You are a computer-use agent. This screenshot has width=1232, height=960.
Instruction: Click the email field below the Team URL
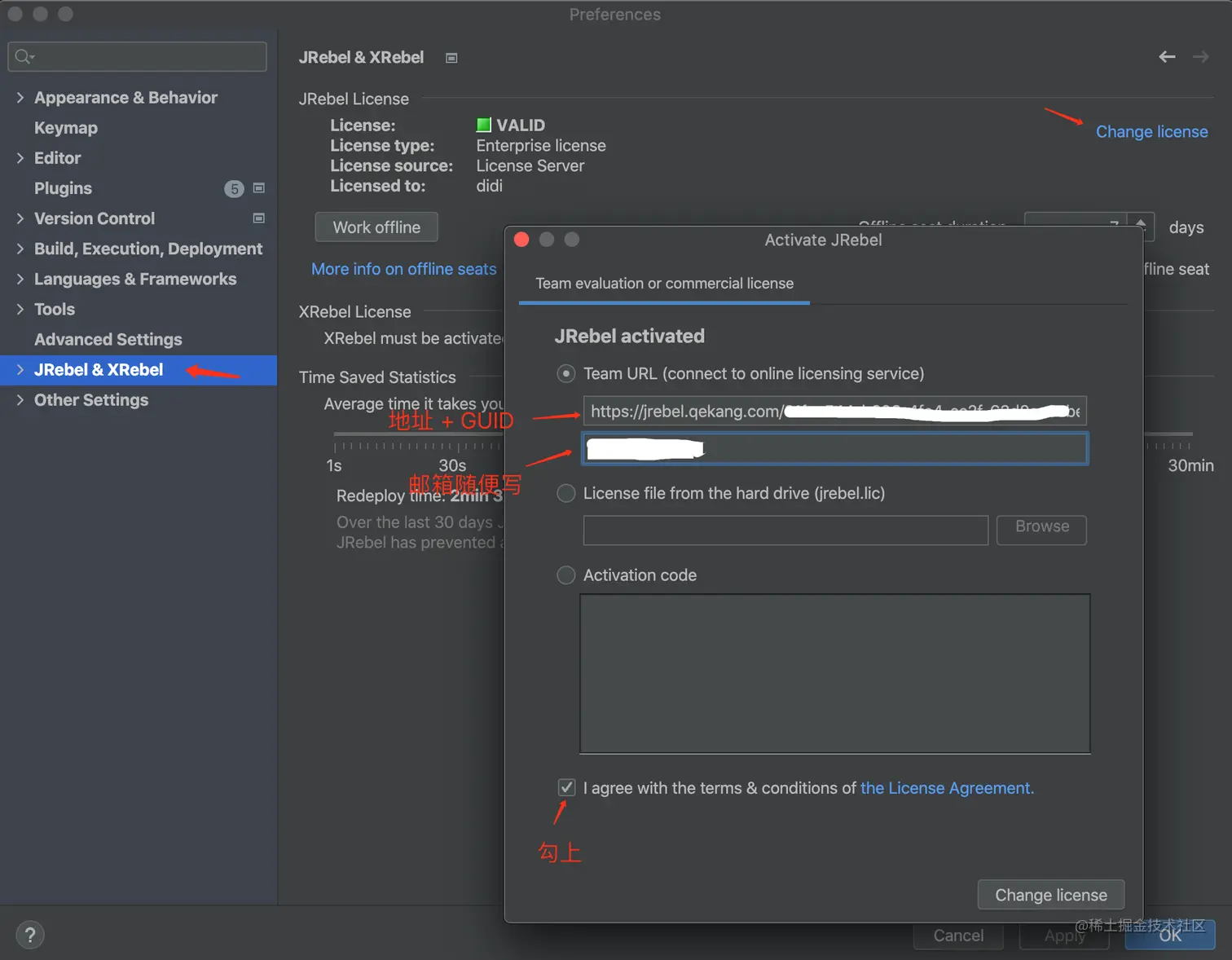[x=834, y=449]
